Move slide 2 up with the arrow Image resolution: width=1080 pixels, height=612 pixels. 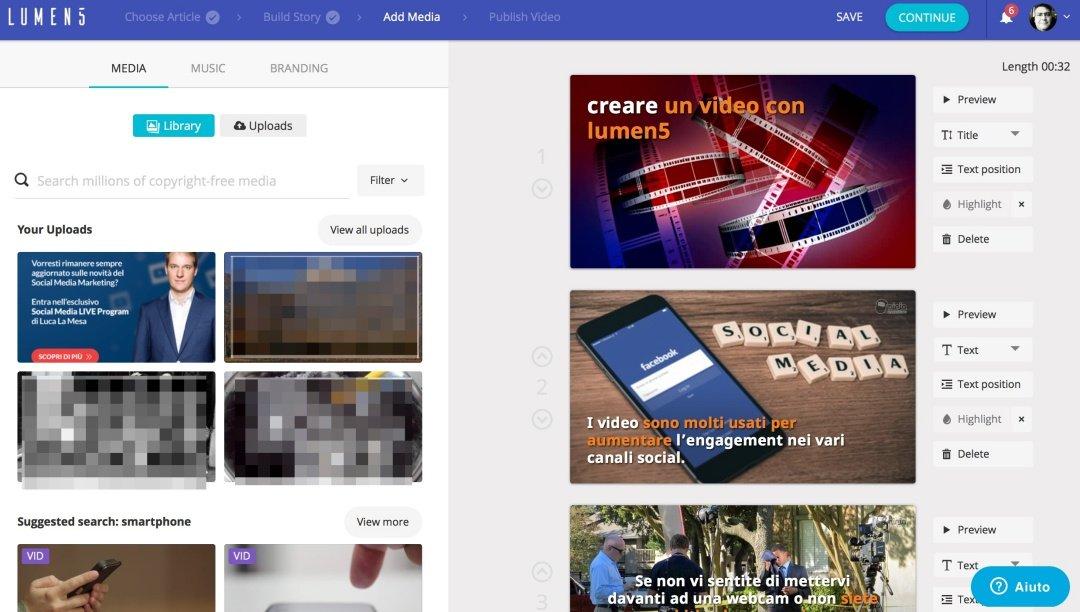542,356
